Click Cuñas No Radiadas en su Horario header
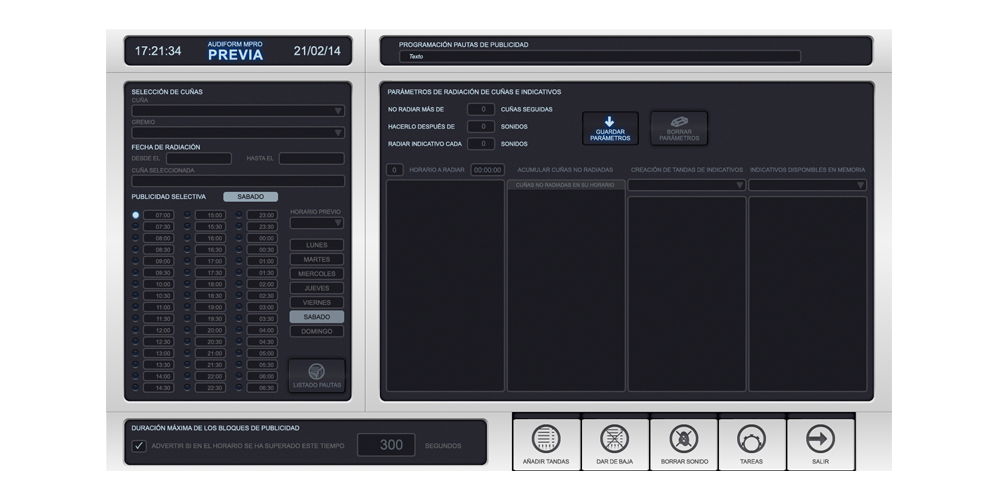1000x500 pixels. (x=566, y=185)
